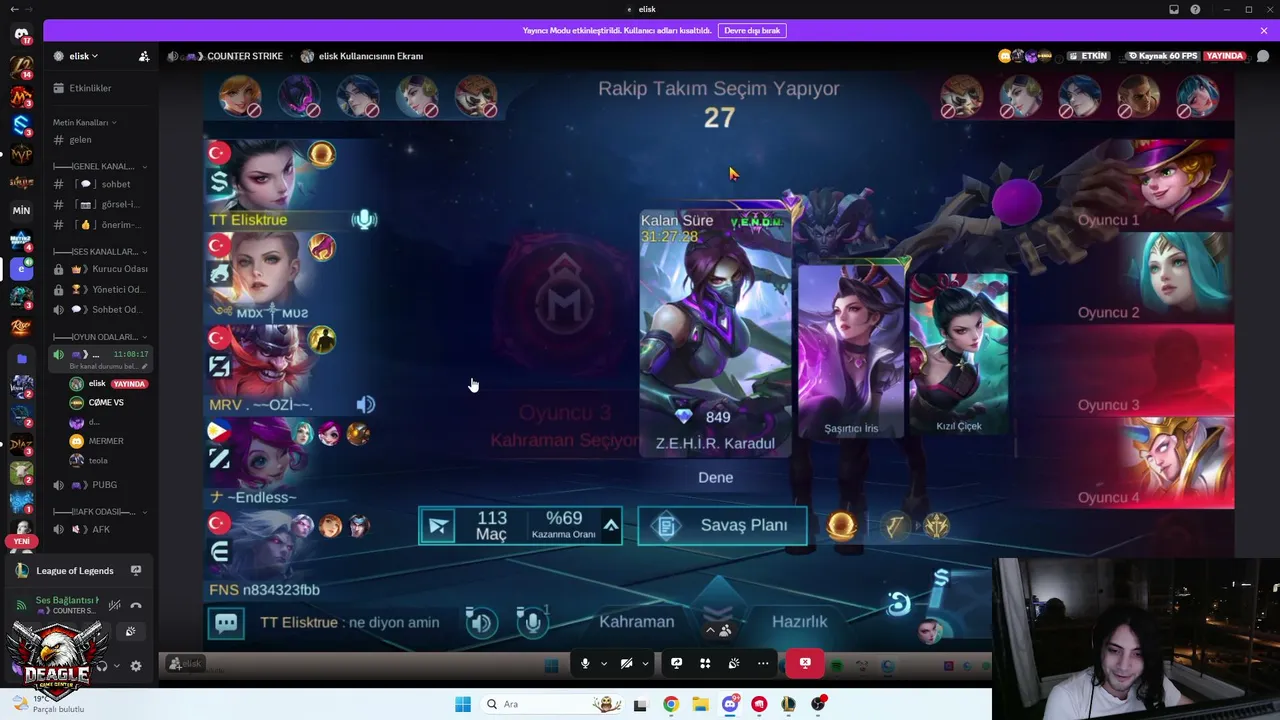Toggle the in-game microphone button
This screenshot has height=720, width=1280.
(x=533, y=623)
